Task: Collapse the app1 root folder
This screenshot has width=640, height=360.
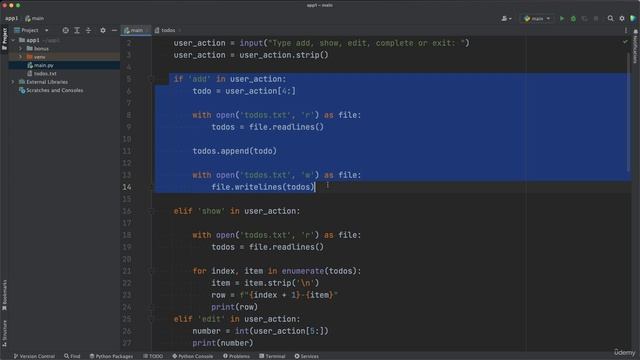Action: point(13,40)
